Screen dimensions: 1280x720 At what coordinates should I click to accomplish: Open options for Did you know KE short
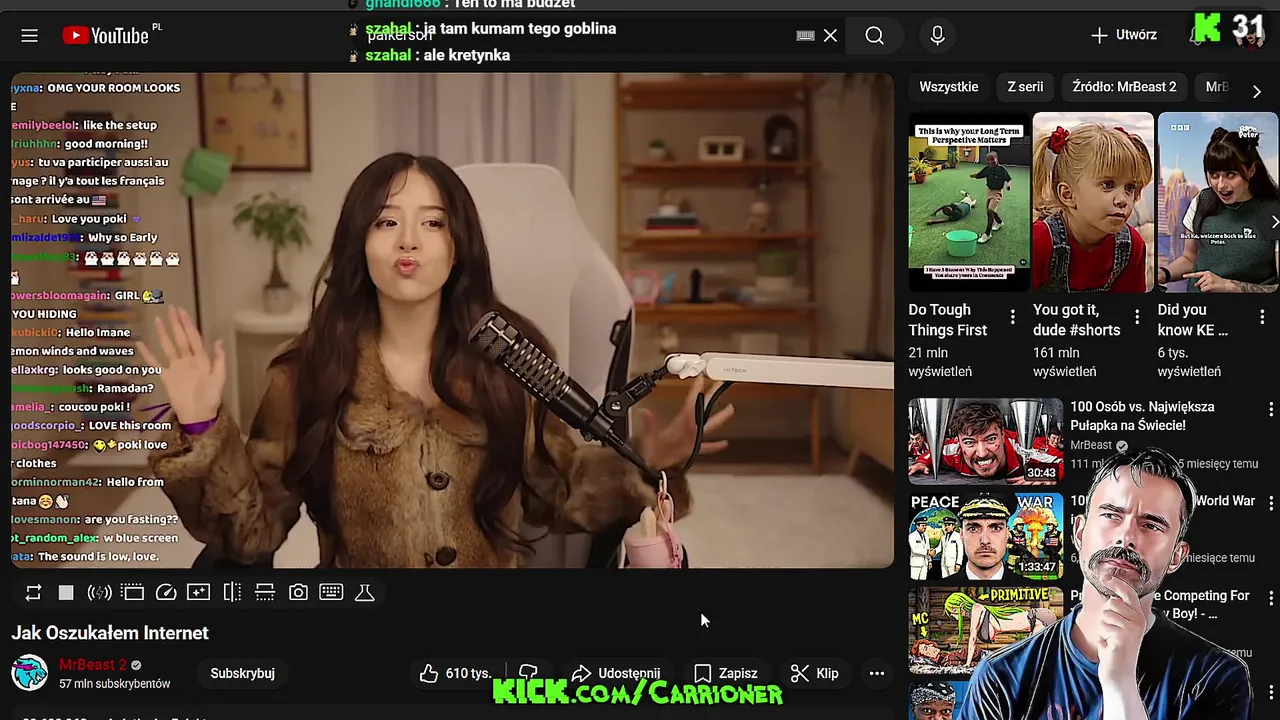[1262, 317]
